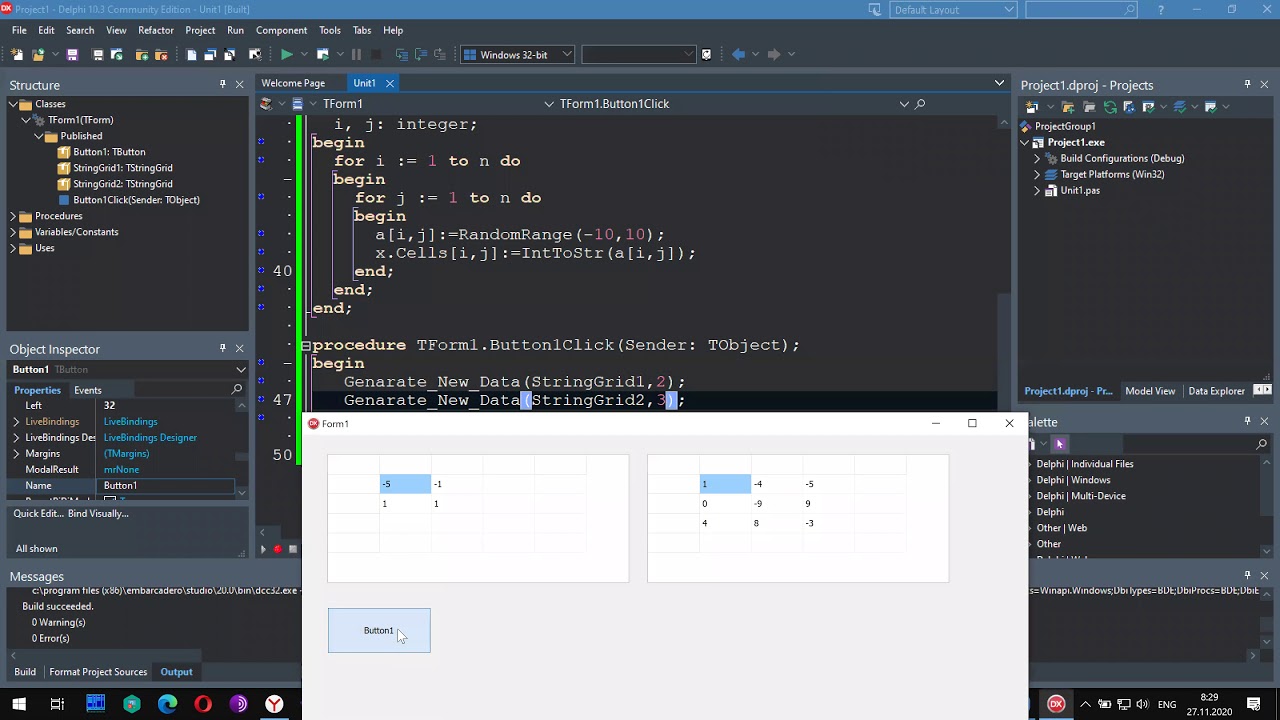Click the LiveBindings Designer value link
Screen dimensions: 1280x720
pos(150,438)
